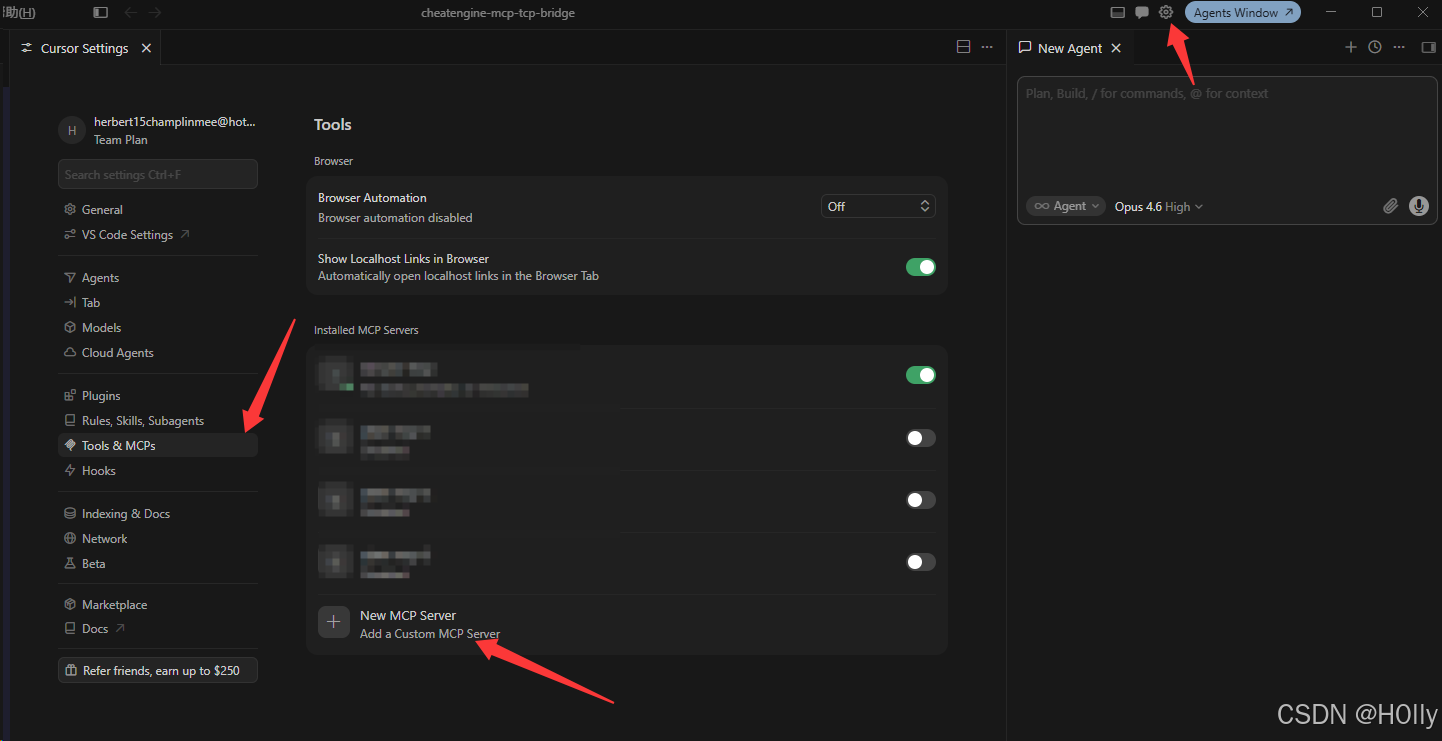This screenshot has width=1442, height=741.
Task: Minimize the Cursor window
Action: tap(1331, 13)
